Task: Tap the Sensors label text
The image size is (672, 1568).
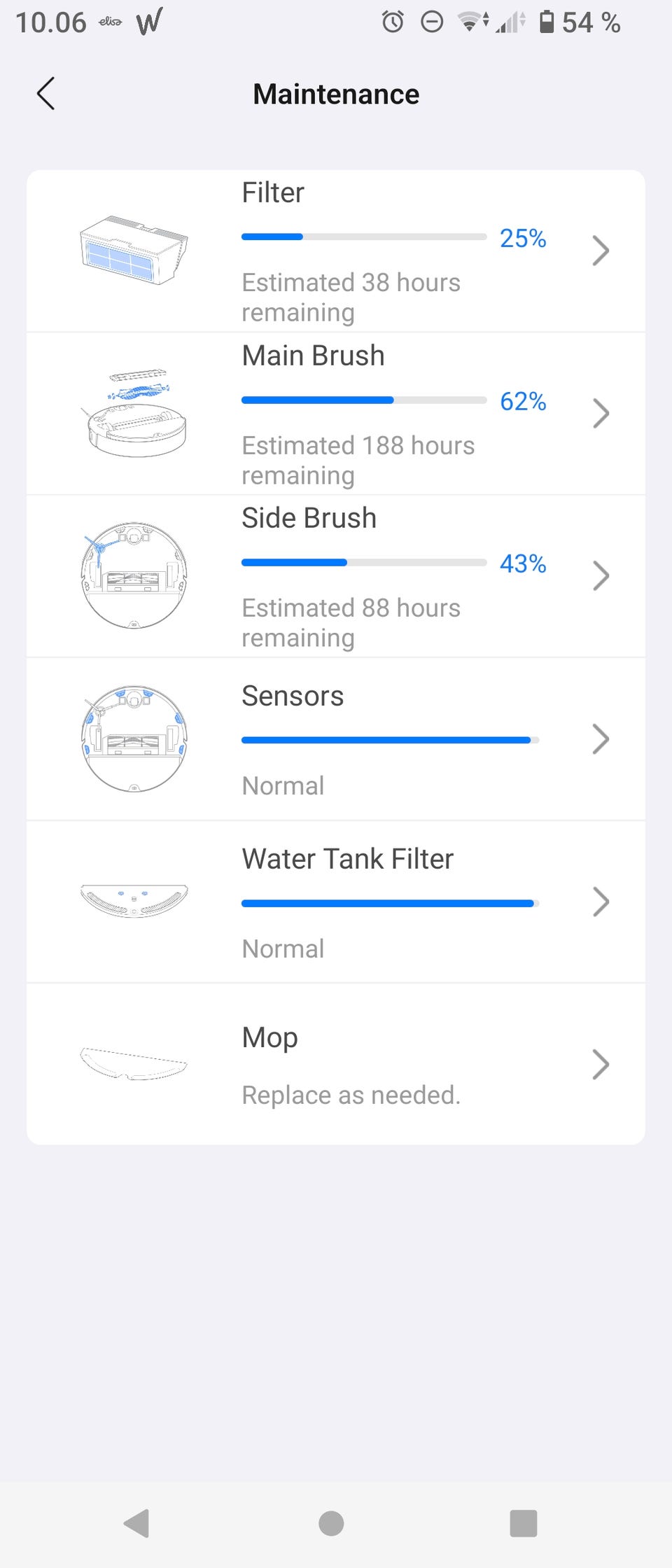Action: click(293, 696)
